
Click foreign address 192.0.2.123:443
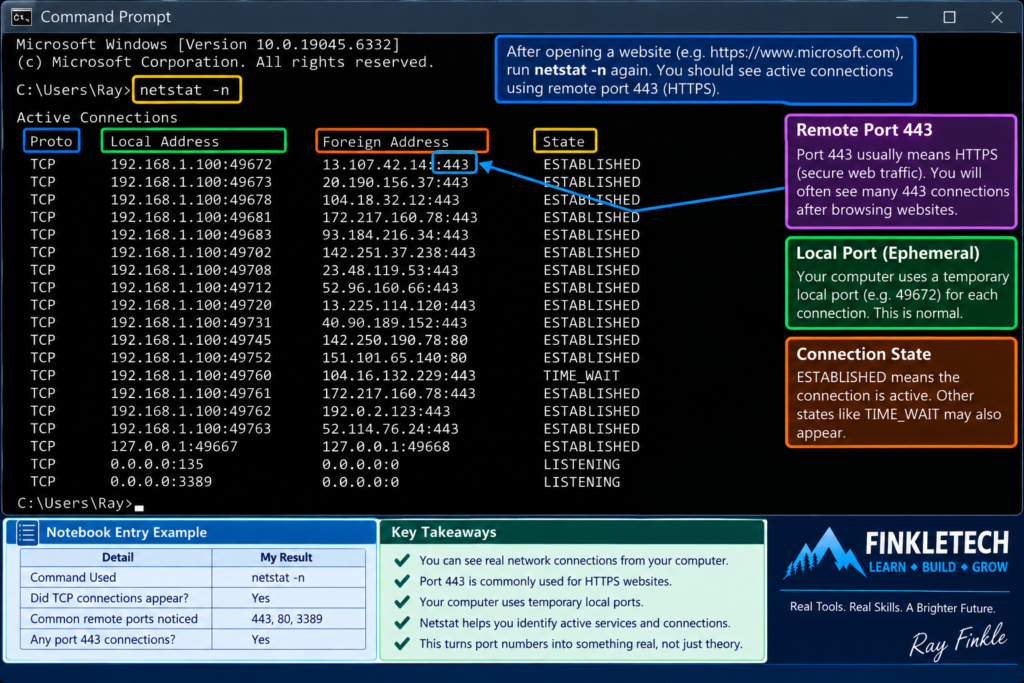(x=386, y=411)
